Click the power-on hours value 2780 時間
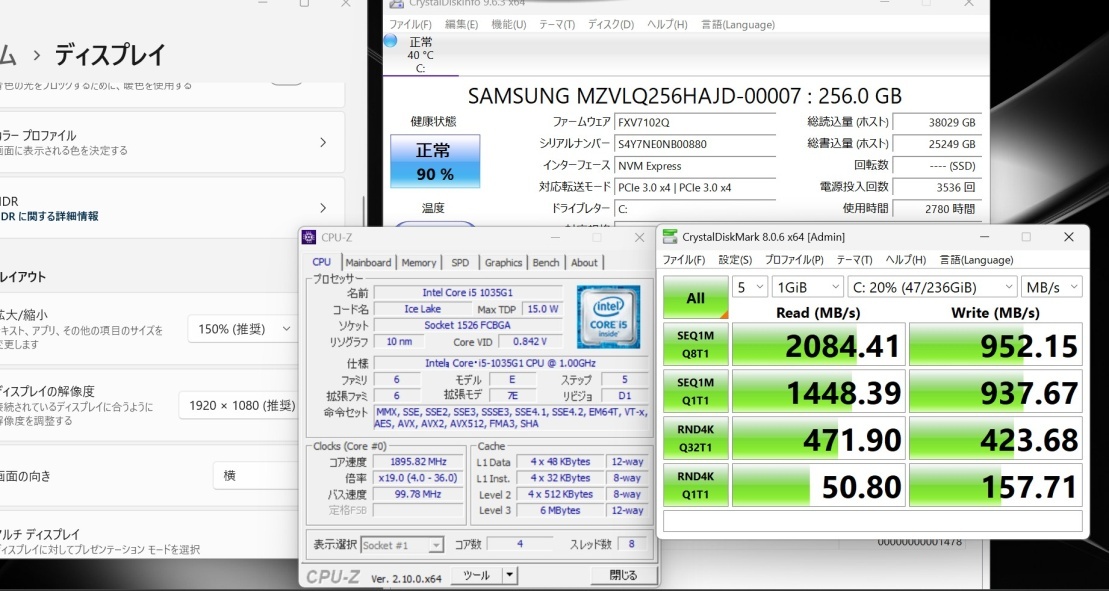1109x591 pixels. pyautogui.click(x=936, y=209)
